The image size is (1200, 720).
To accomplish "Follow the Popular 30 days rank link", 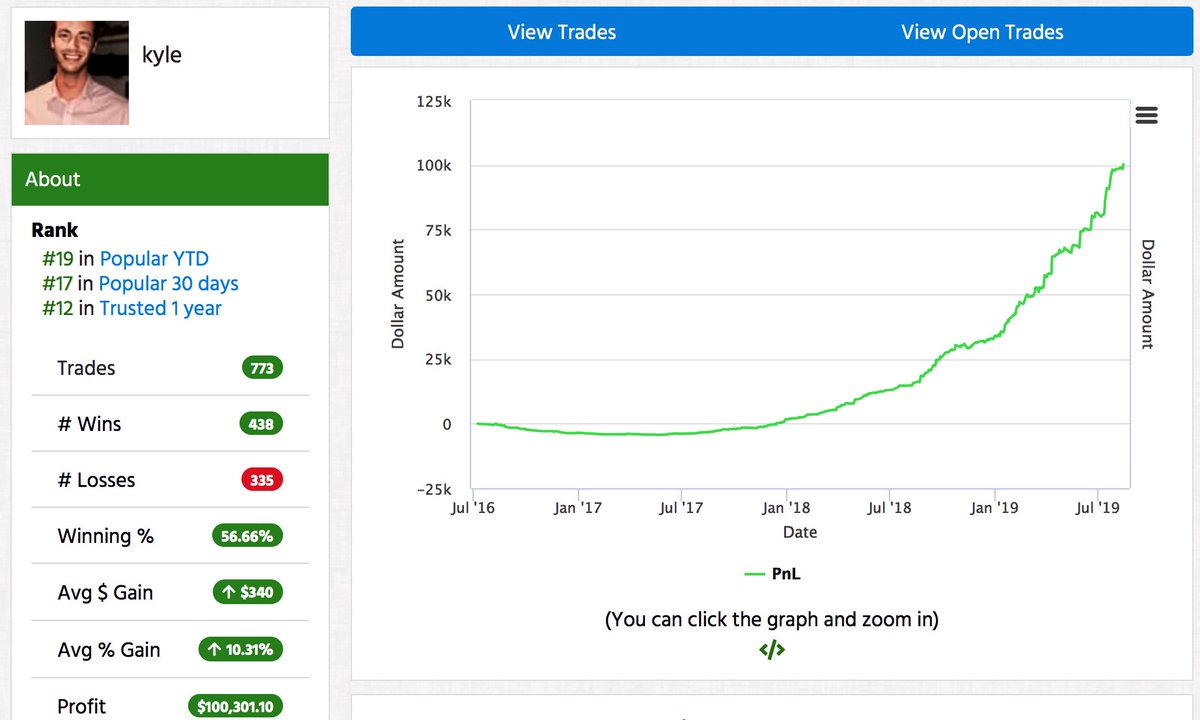I will tap(169, 284).
